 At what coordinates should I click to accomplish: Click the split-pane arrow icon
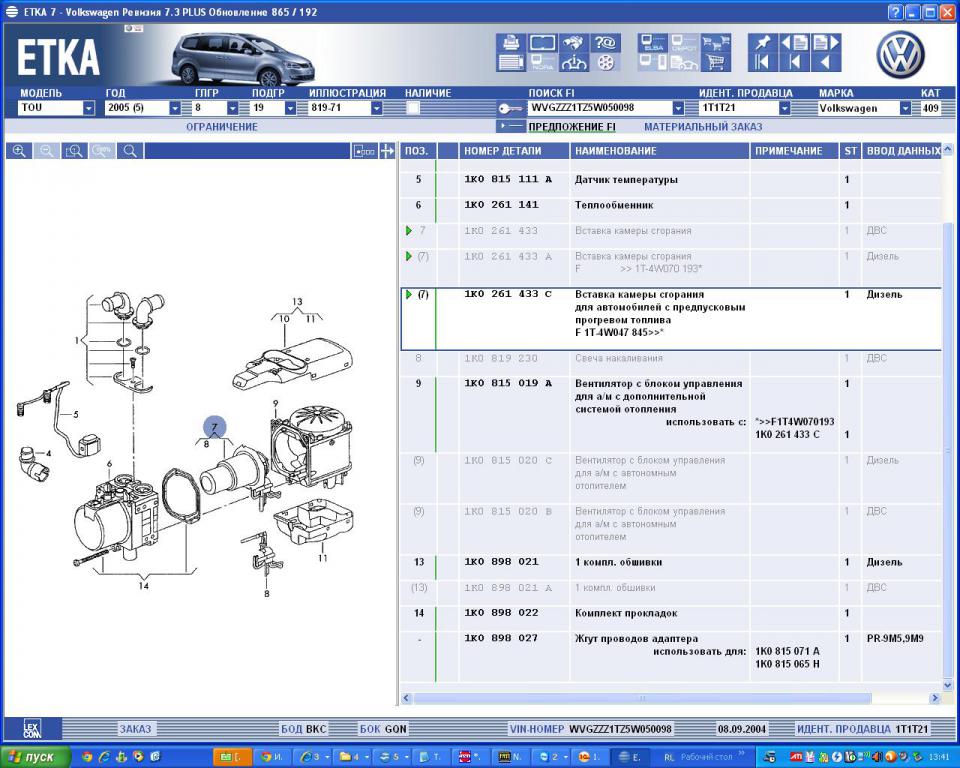(387, 151)
